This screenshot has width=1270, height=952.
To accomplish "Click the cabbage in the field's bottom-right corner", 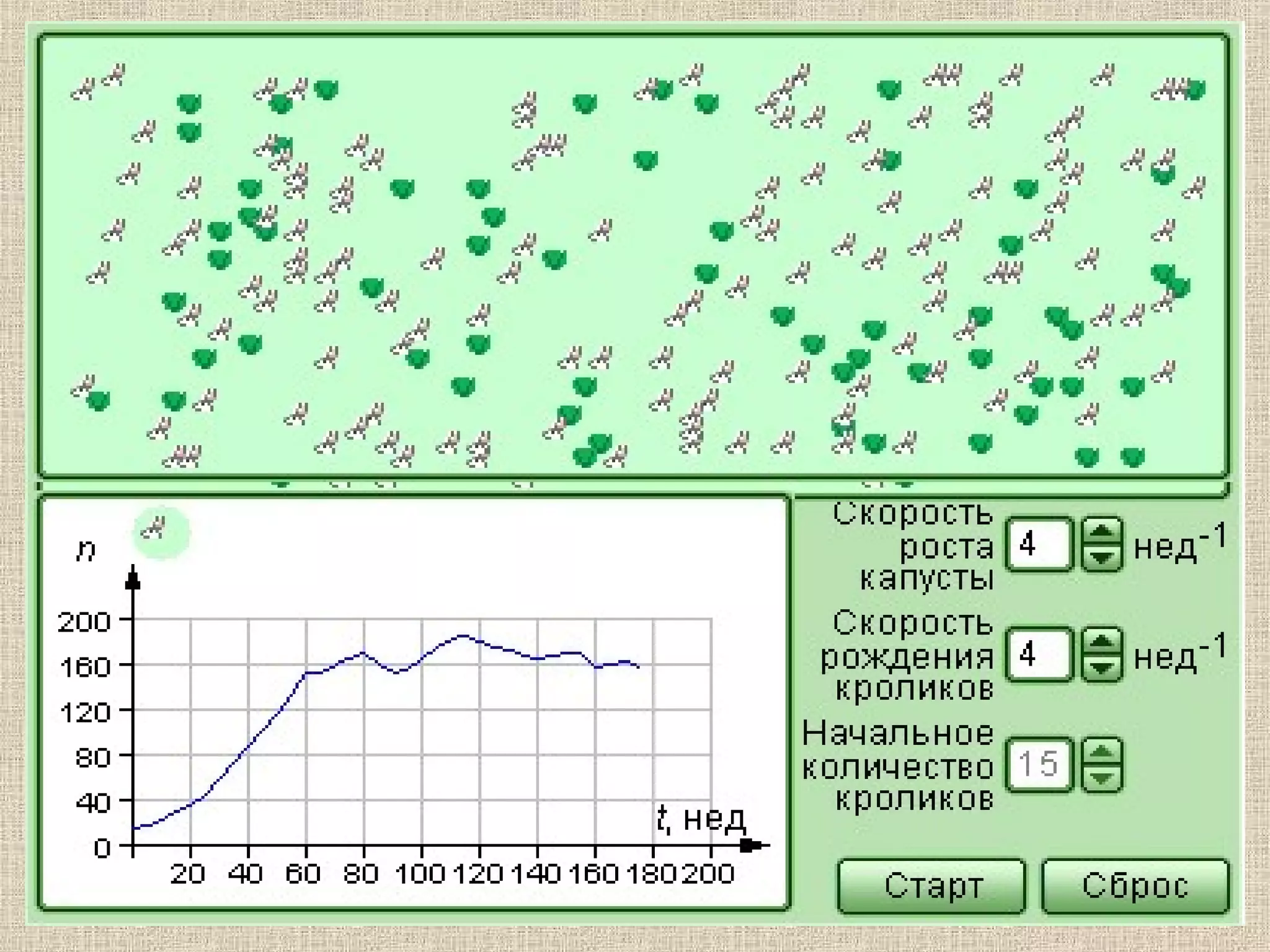I will pyautogui.click(x=1132, y=457).
